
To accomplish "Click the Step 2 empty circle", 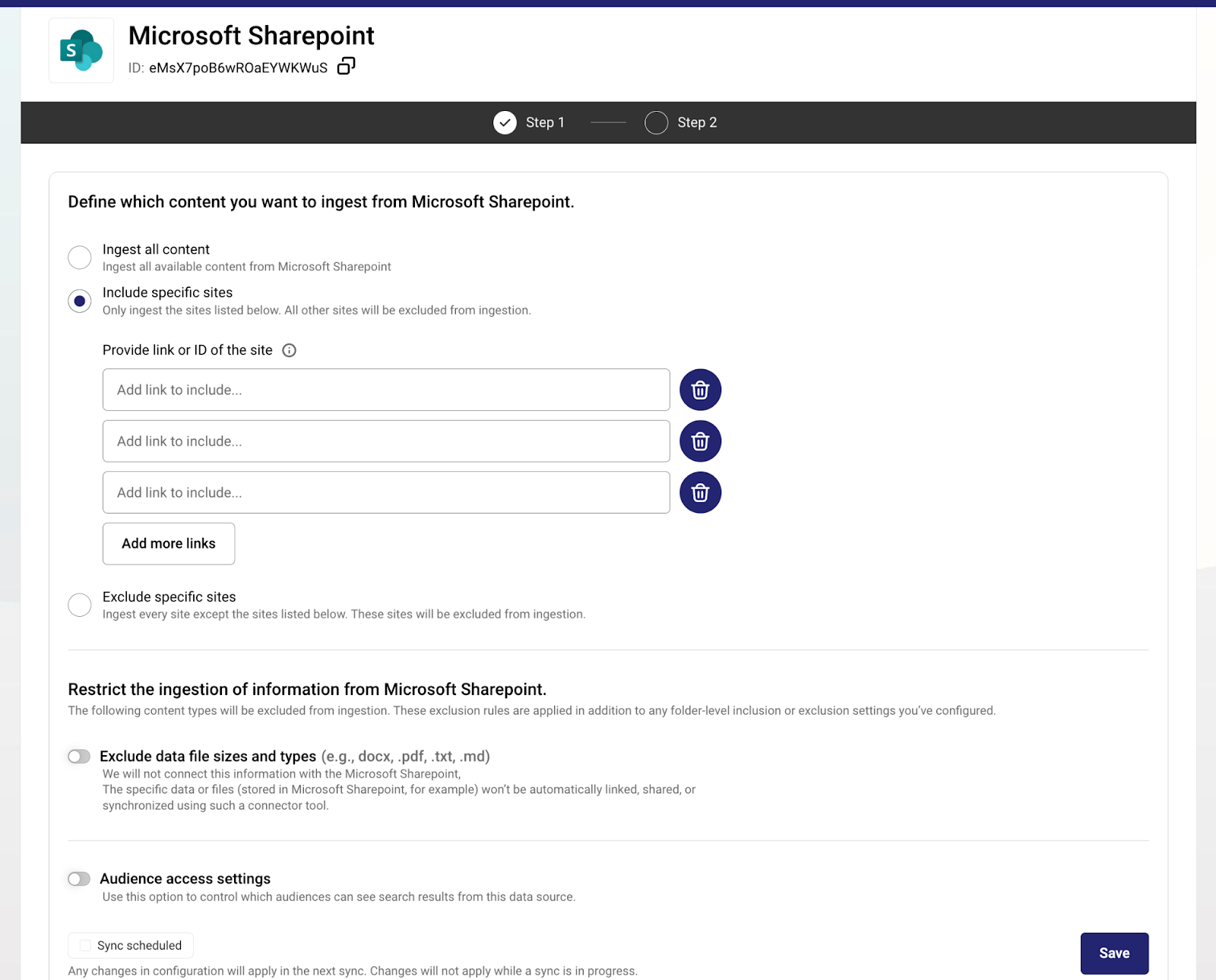I will [656, 122].
